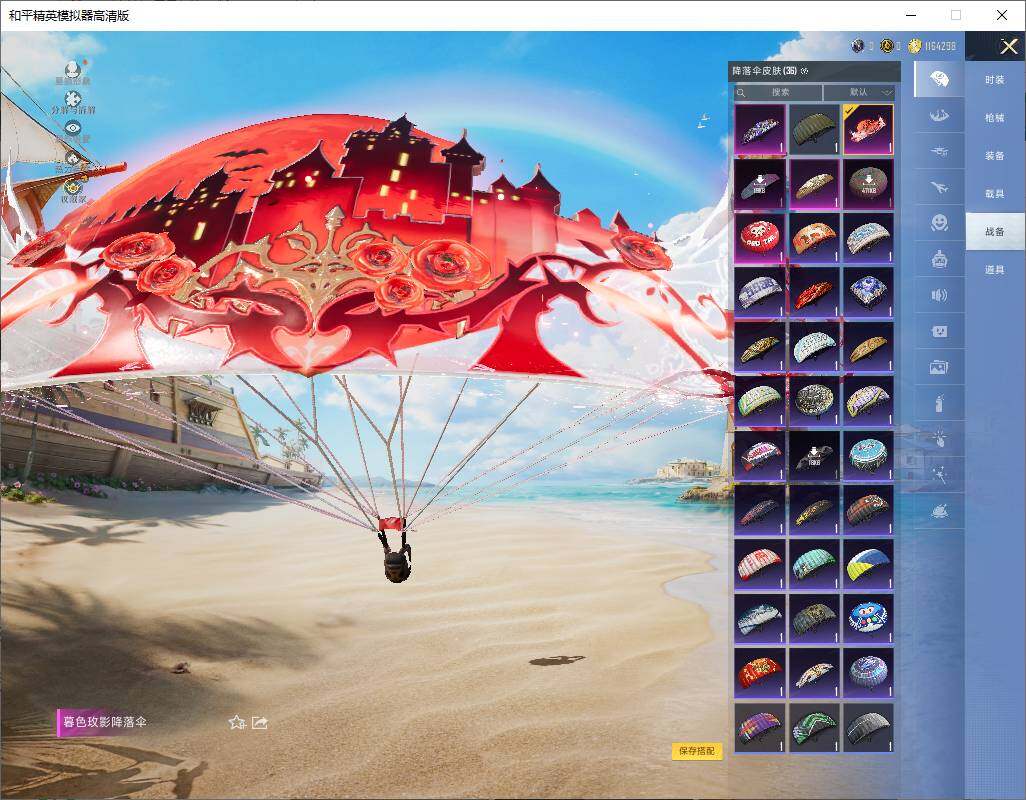Open the photo background gallery icon
1026x800 pixels.
coord(939,367)
